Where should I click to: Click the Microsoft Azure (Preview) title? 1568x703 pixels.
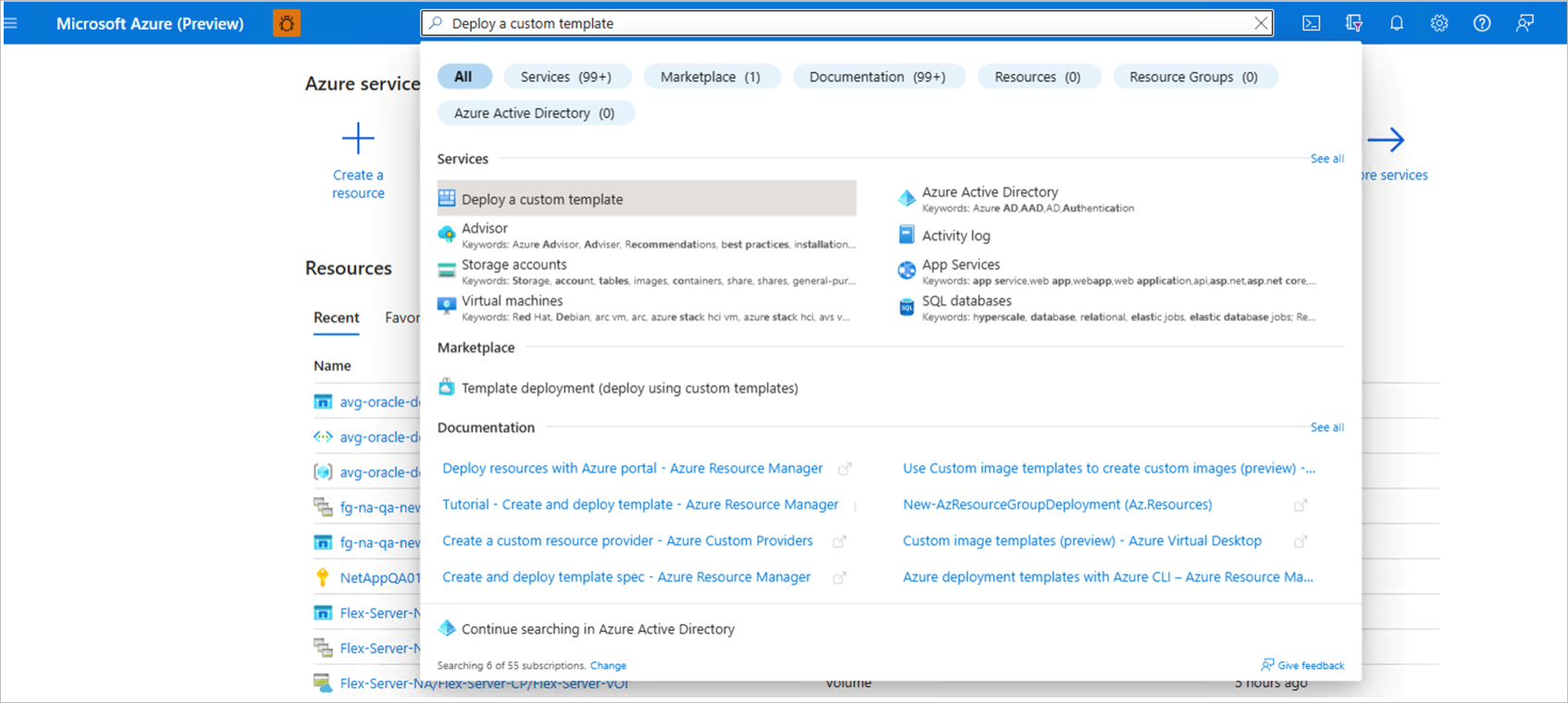pyautogui.click(x=150, y=23)
